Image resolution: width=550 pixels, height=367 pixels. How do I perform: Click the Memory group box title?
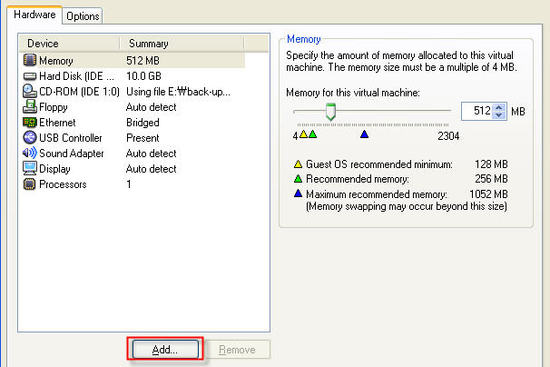pos(304,39)
